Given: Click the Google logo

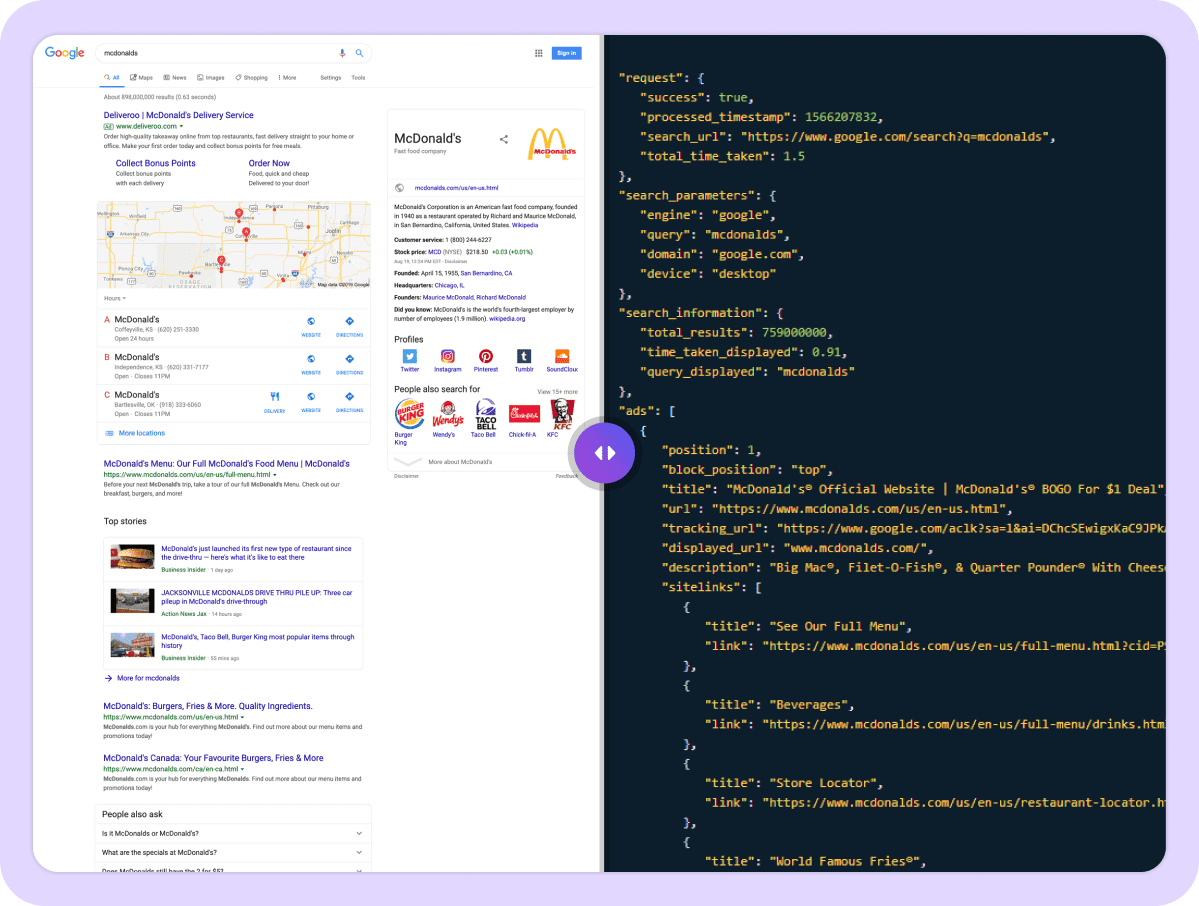Looking at the screenshot, I should click(x=64, y=53).
